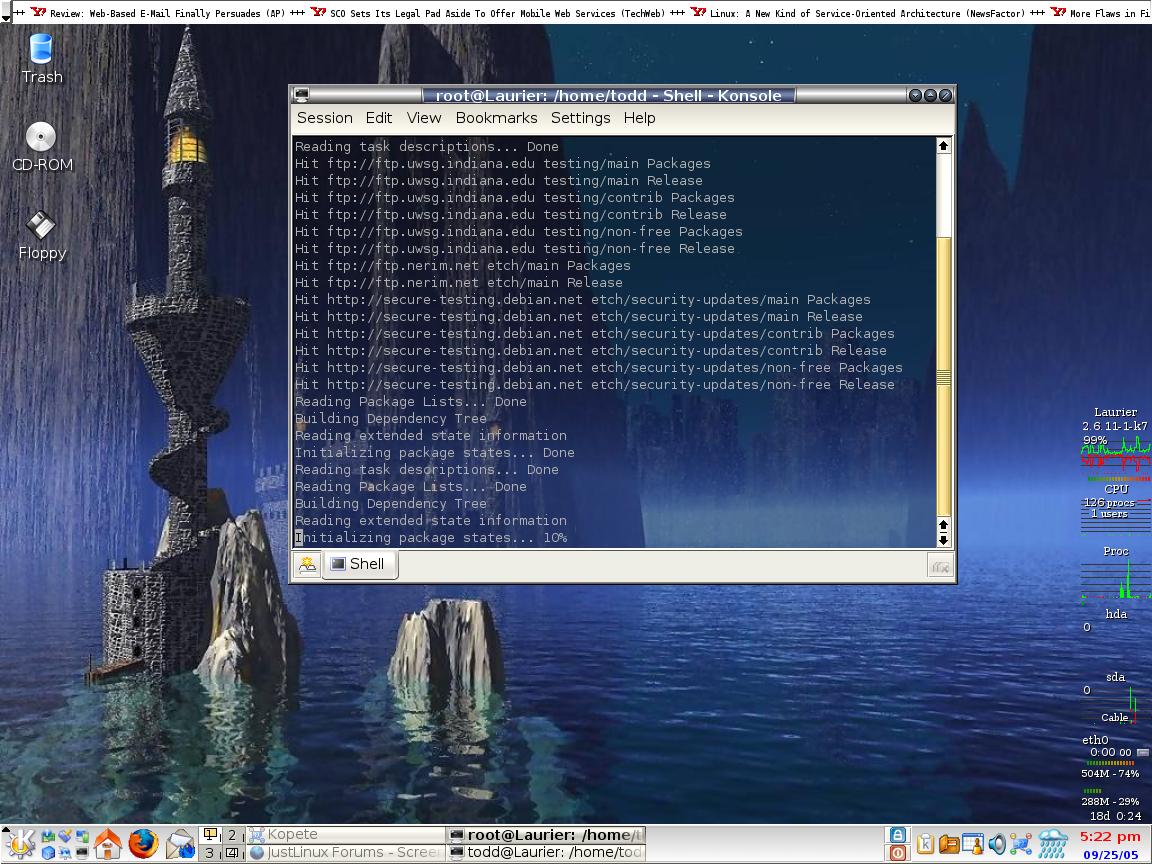
Task: Switch to virtual desktop 3 in pager
Action: (x=211, y=852)
